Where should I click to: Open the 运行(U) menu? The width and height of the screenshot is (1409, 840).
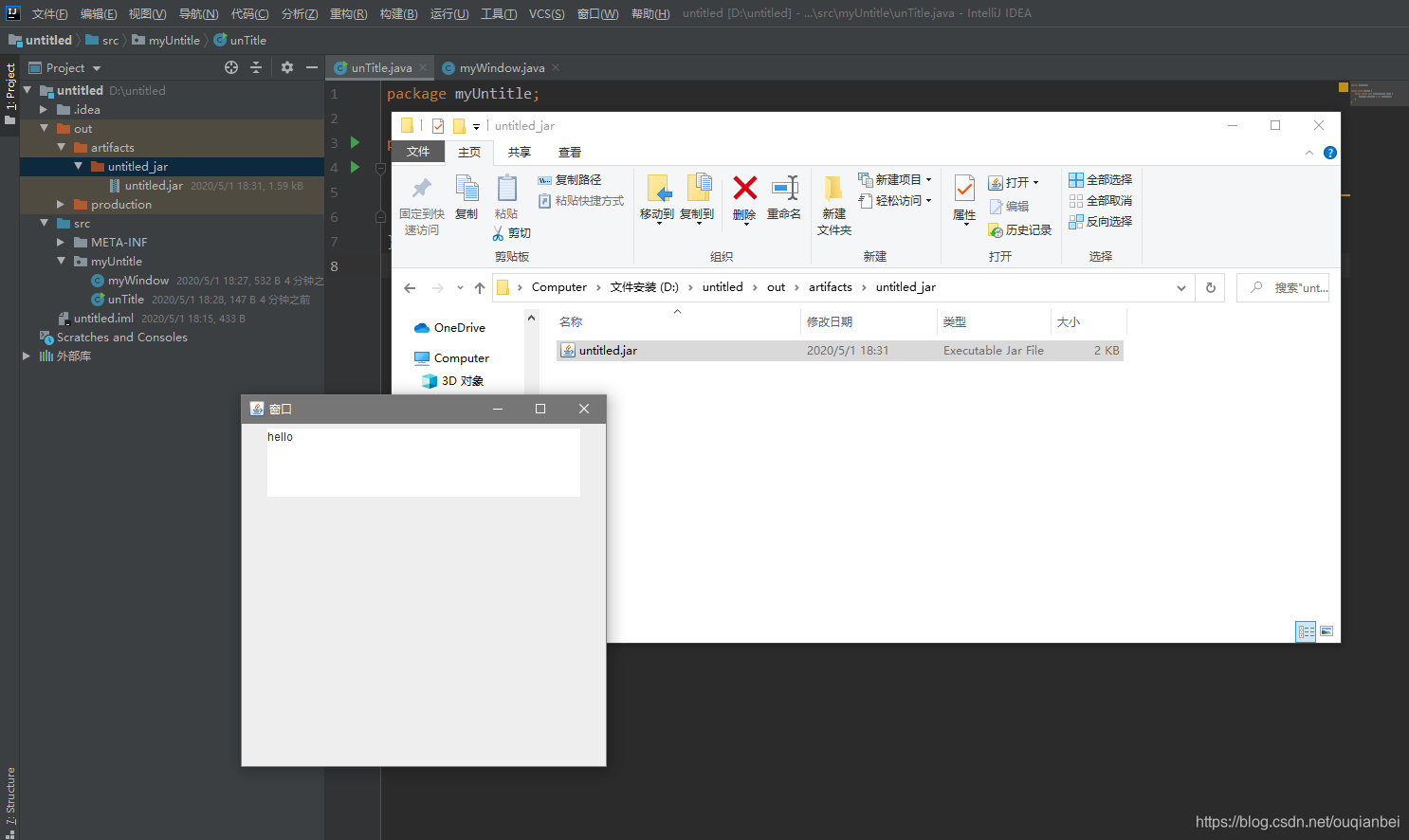click(449, 13)
